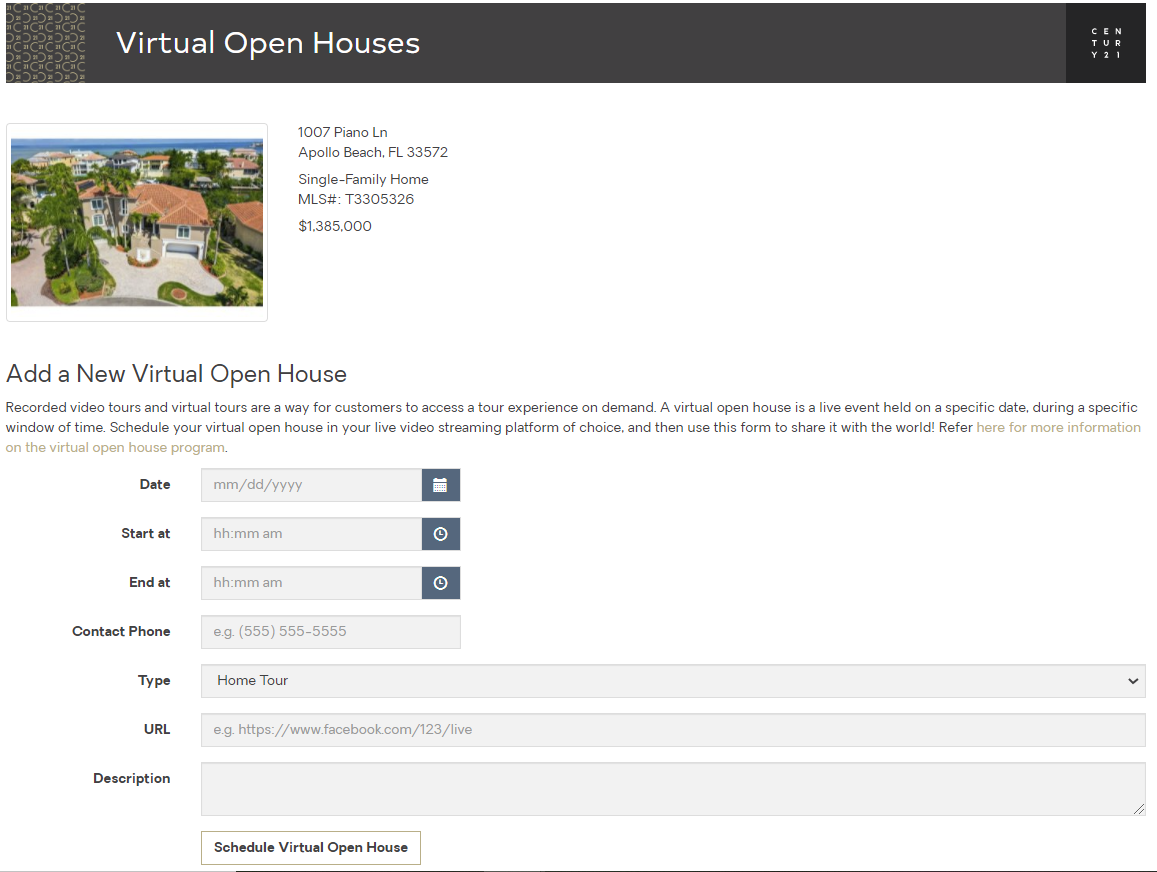Focus the Contact Phone field
Image resolution: width=1157 pixels, height=872 pixels.
[331, 631]
